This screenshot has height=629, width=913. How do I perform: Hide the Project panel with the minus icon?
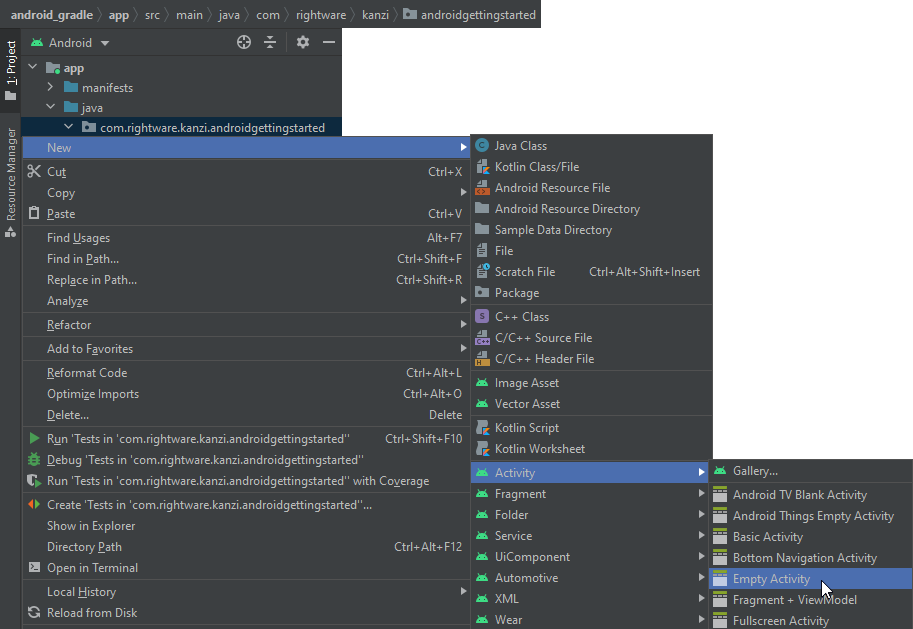328,42
